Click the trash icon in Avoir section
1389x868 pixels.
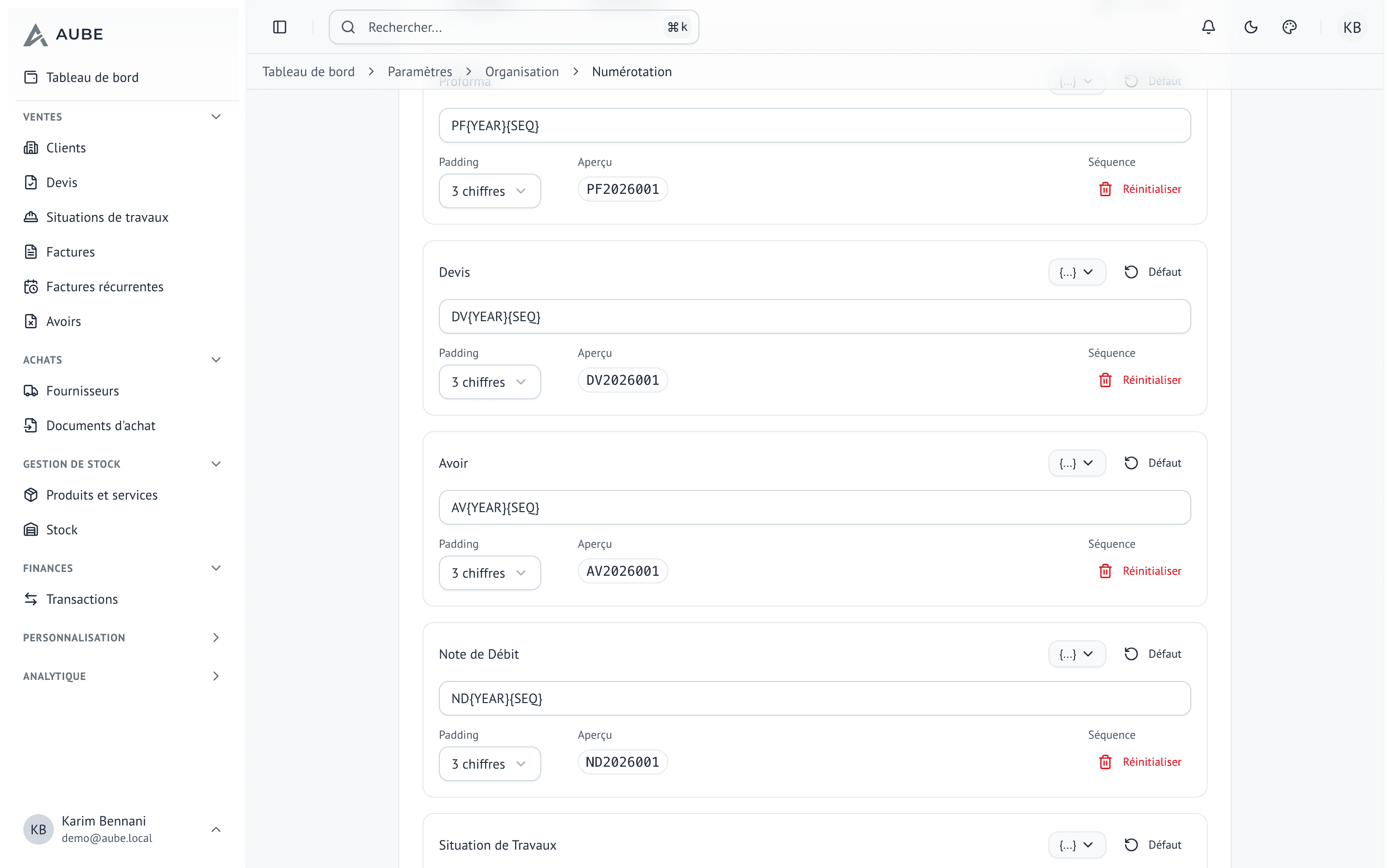click(x=1105, y=571)
